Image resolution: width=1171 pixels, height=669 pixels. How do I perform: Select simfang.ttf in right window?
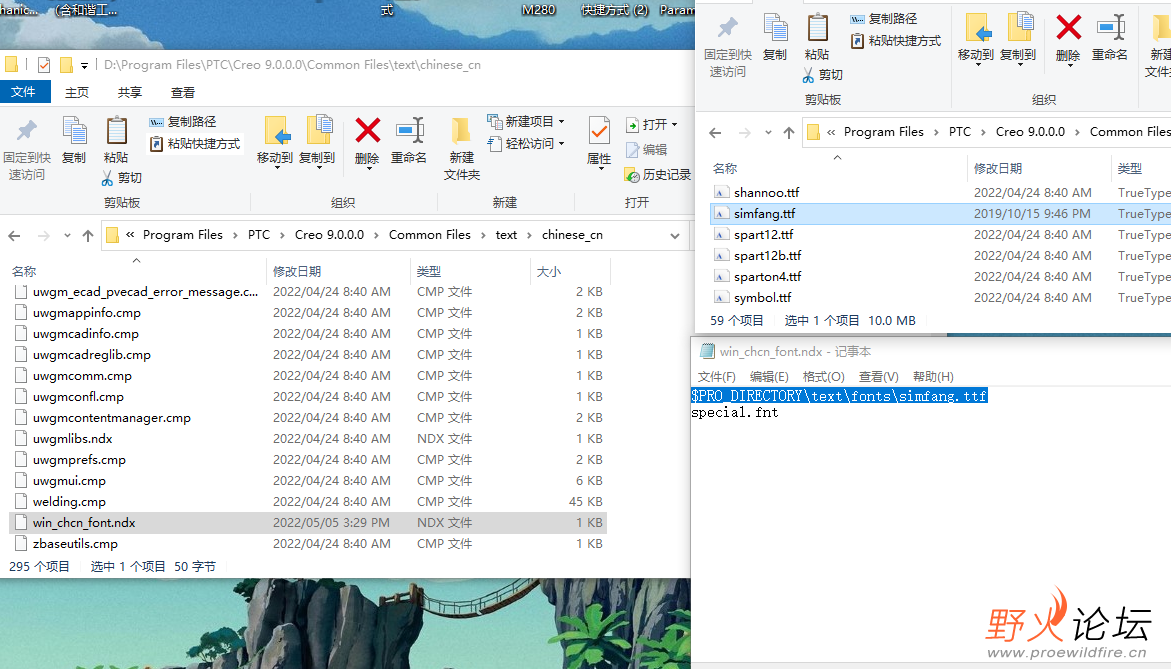pyautogui.click(x=940, y=214)
